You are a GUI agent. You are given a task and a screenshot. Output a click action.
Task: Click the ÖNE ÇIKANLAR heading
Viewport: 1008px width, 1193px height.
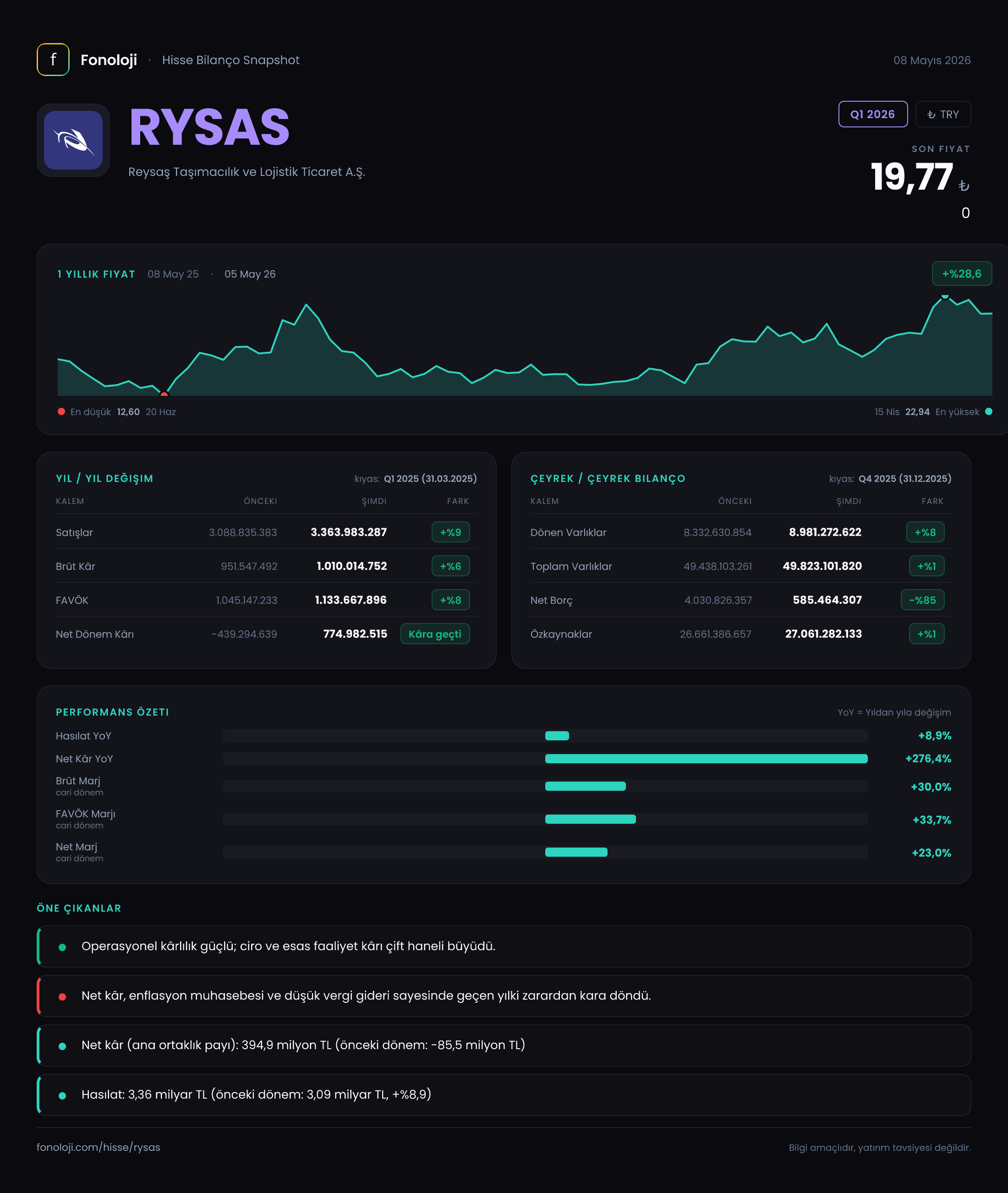[x=79, y=908]
